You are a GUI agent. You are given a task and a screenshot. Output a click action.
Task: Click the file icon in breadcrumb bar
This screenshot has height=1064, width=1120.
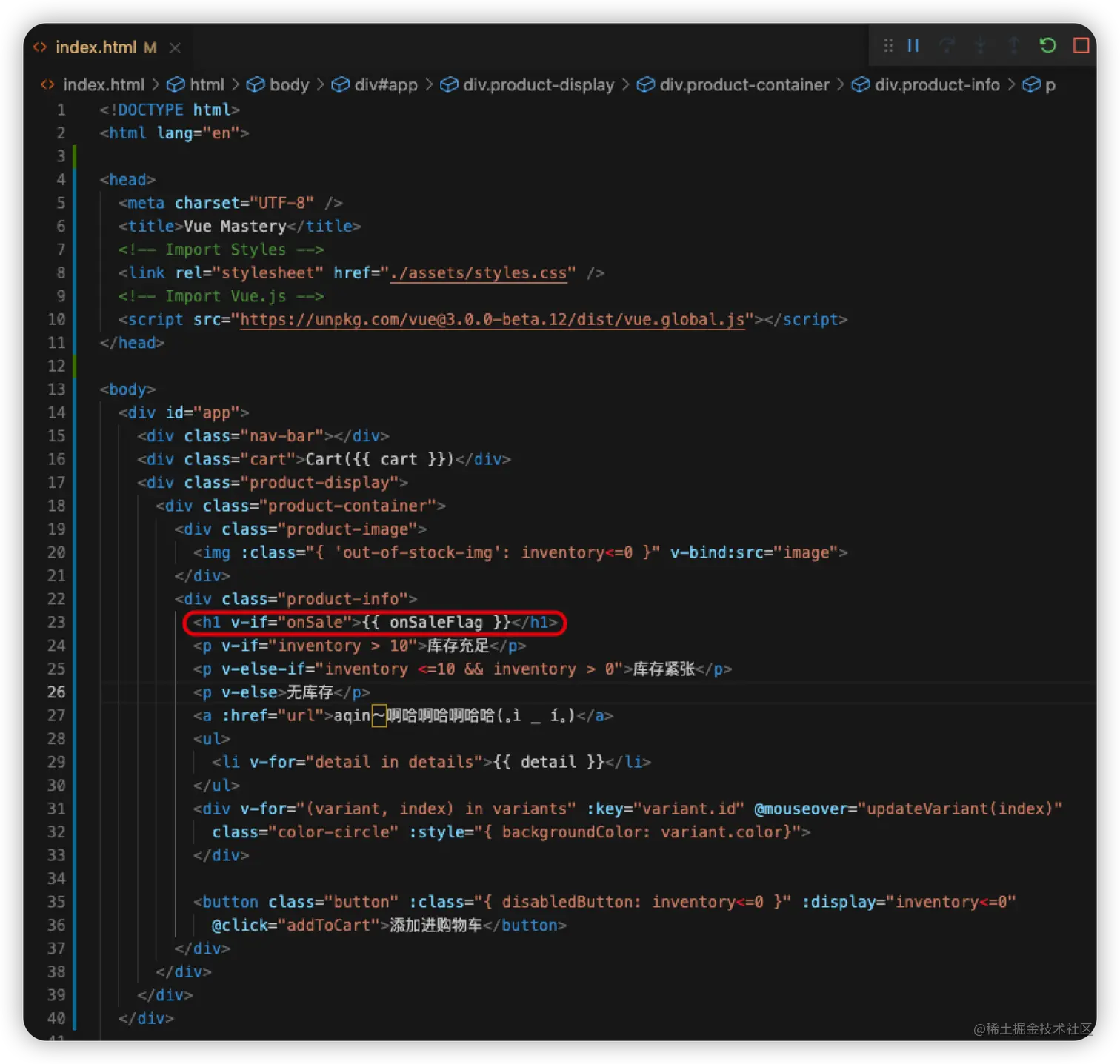coord(47,85)
